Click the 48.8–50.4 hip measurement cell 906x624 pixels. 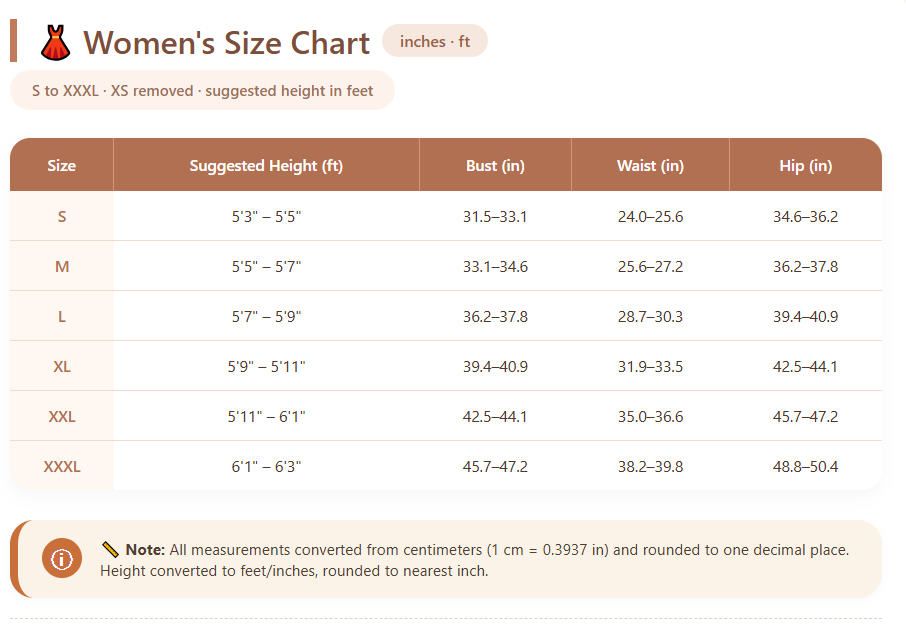click(805, 467)
